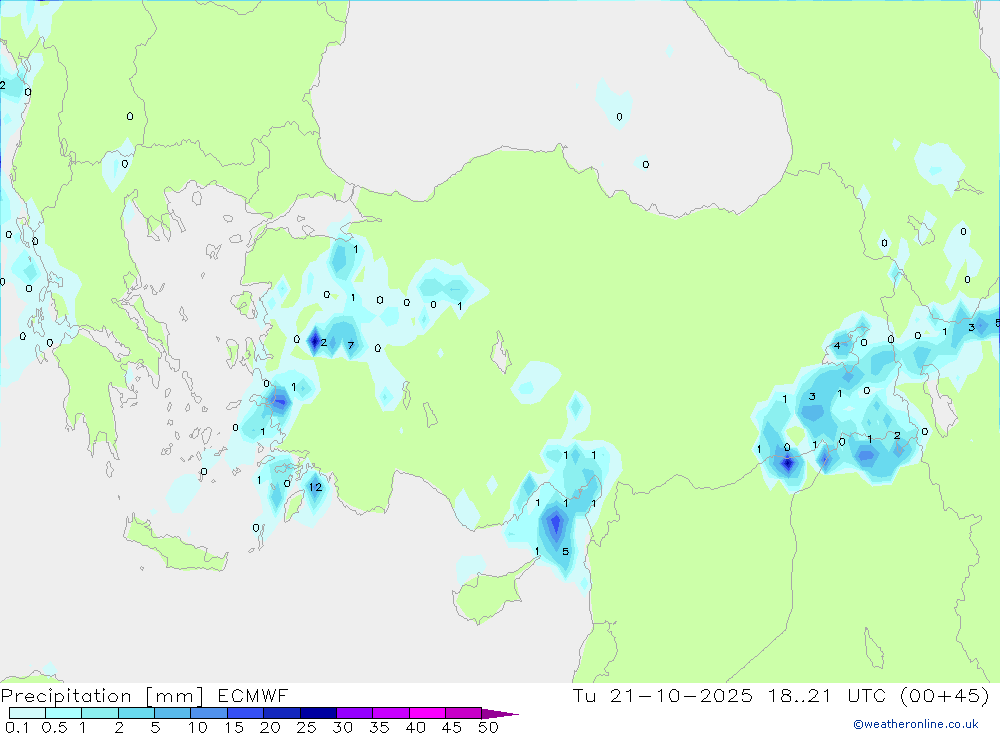Screen dimensions: 1000x733
Task: Click the "35" legend scale label
Action: pyautogui.click(x=379, y=727)
